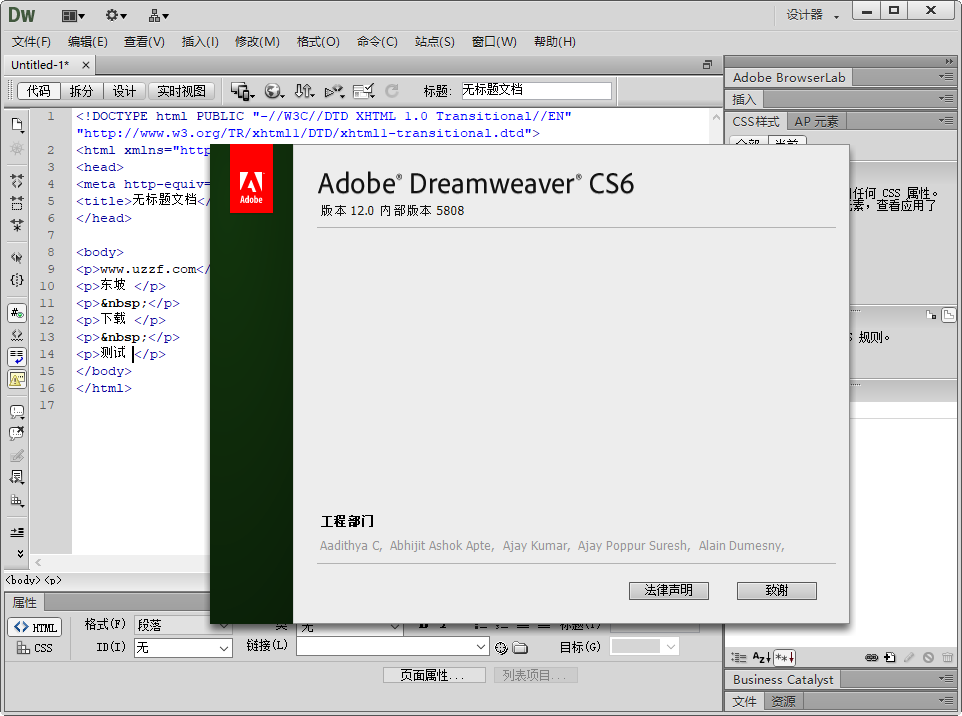Open Business Catalyst panel options menu
Viewport: 962px width, 716px height.
(945, 679)
